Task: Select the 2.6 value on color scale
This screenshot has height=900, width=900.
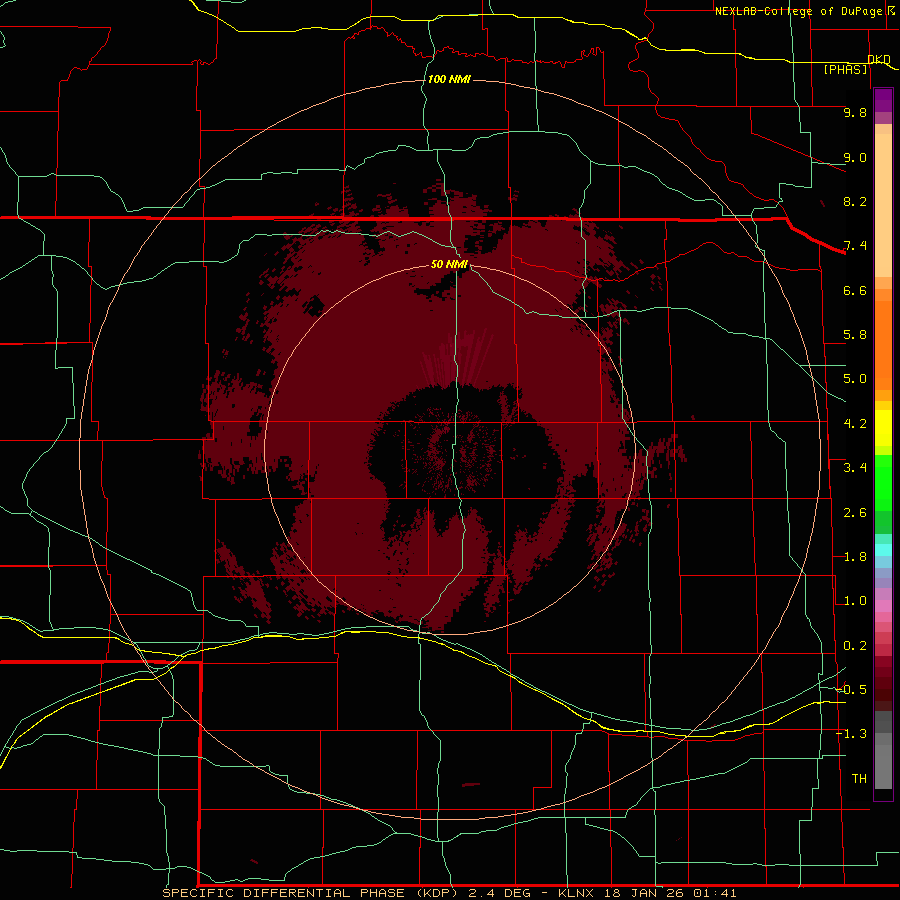Action: (855, 513)
